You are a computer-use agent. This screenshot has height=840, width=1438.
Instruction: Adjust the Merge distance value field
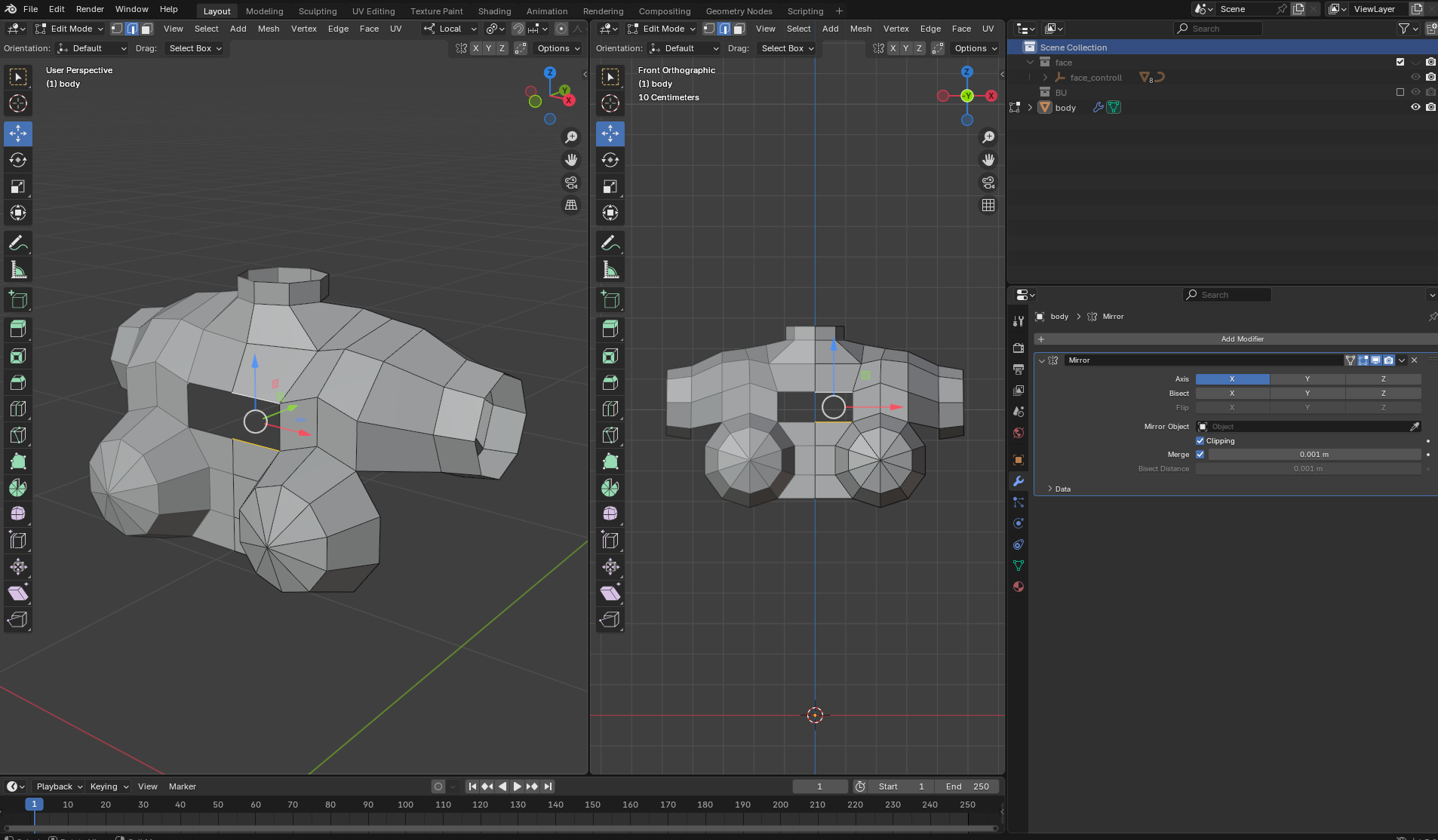(x=1314, y=455)
